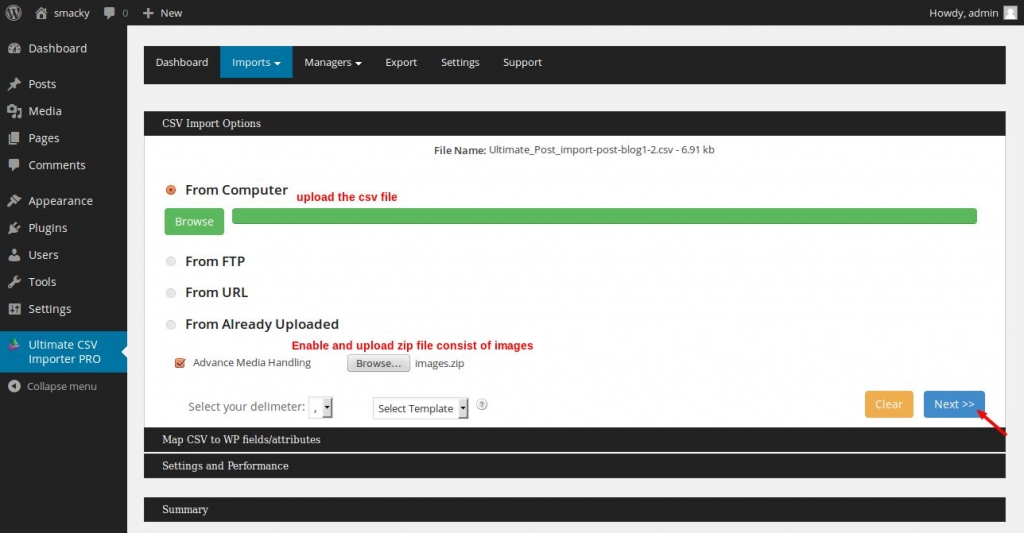Image resolution: width=1024 pixels, height=533 pixels.
Task: Click the Appearance paintbrush icon
Action: (14, 201)
